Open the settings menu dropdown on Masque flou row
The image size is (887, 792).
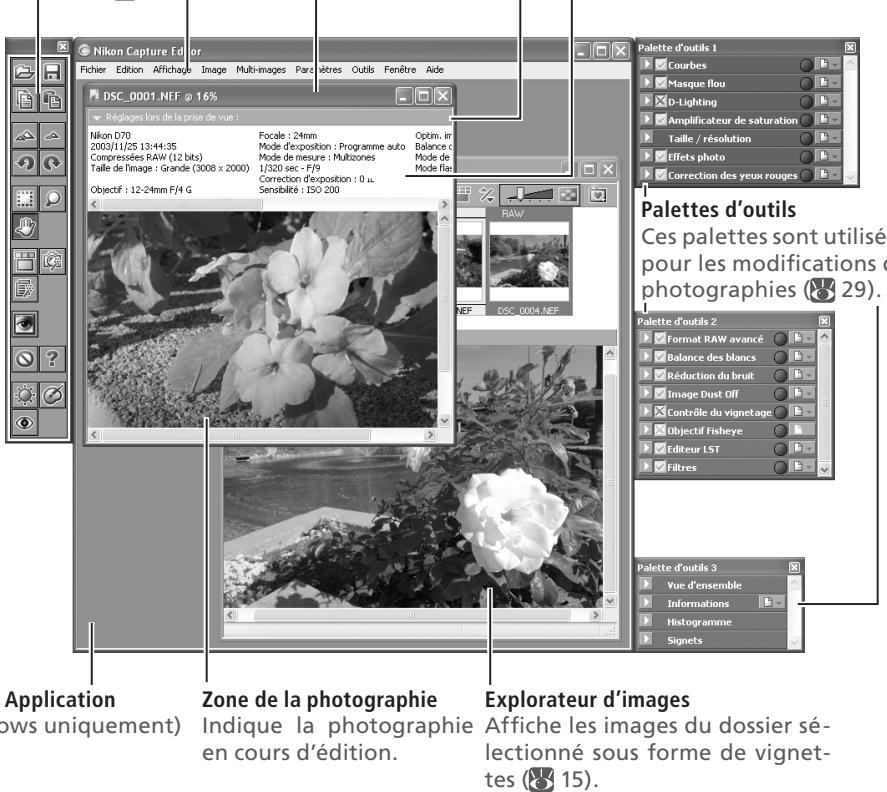click(x=829, y=83)
